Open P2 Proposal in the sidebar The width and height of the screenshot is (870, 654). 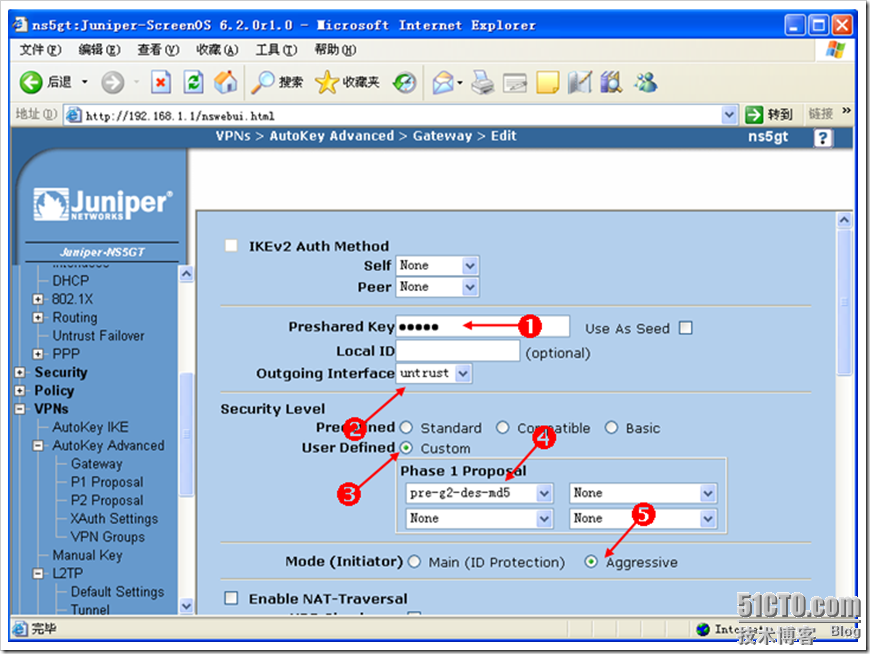coord(107,500)
